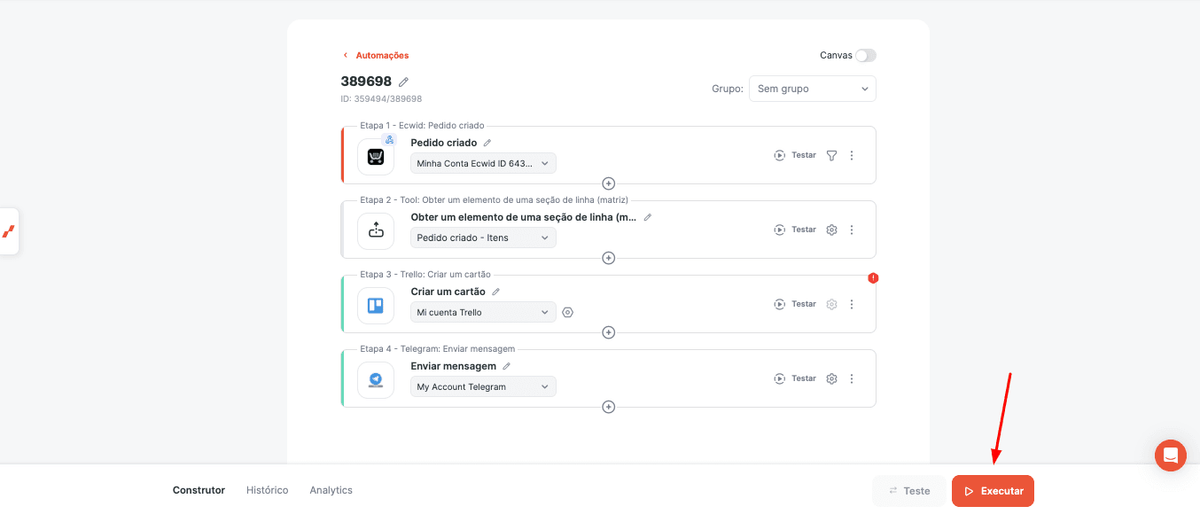Switch to the Histórico tab
This screenshot has width=1200, height=514.
pos(267,490)
